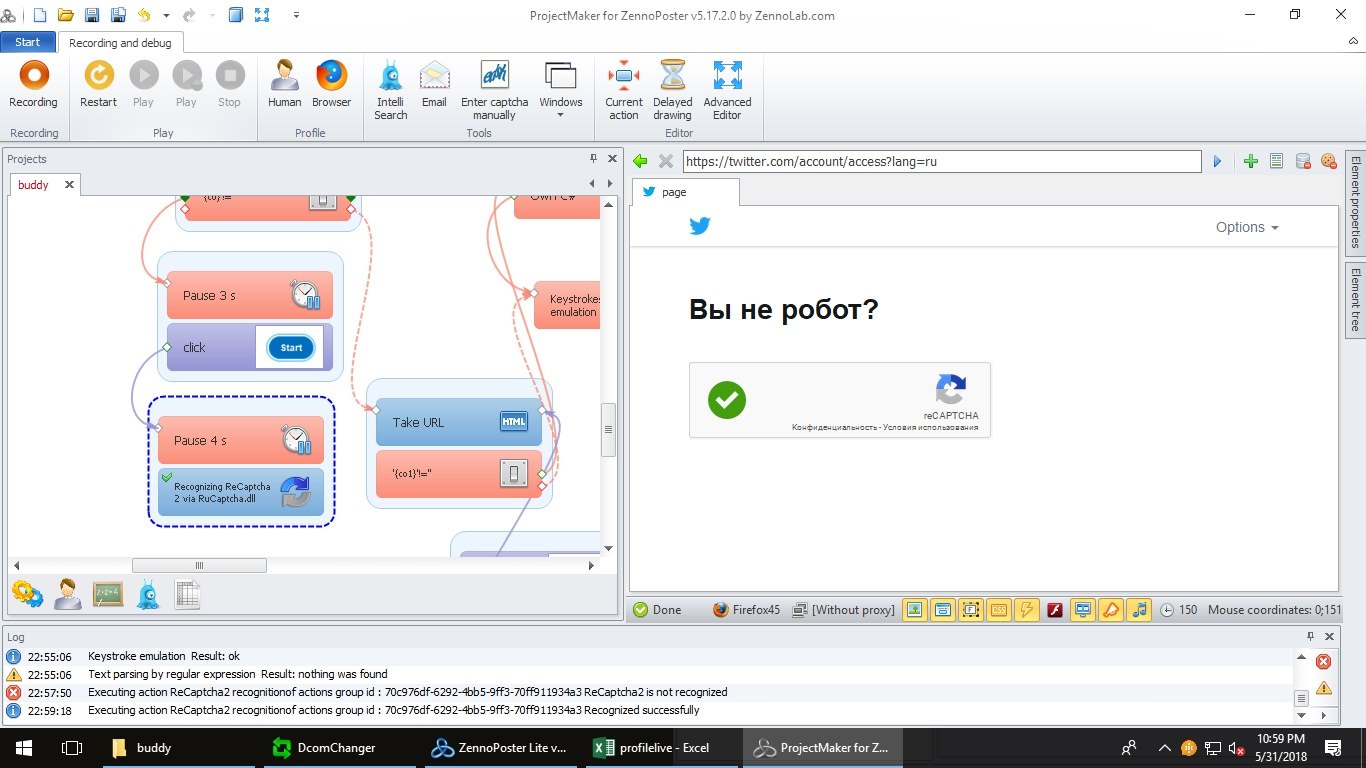Open the Human profile tool
Image resolution: width=1366 pixels, height=768 pixels.
point(284,84)
